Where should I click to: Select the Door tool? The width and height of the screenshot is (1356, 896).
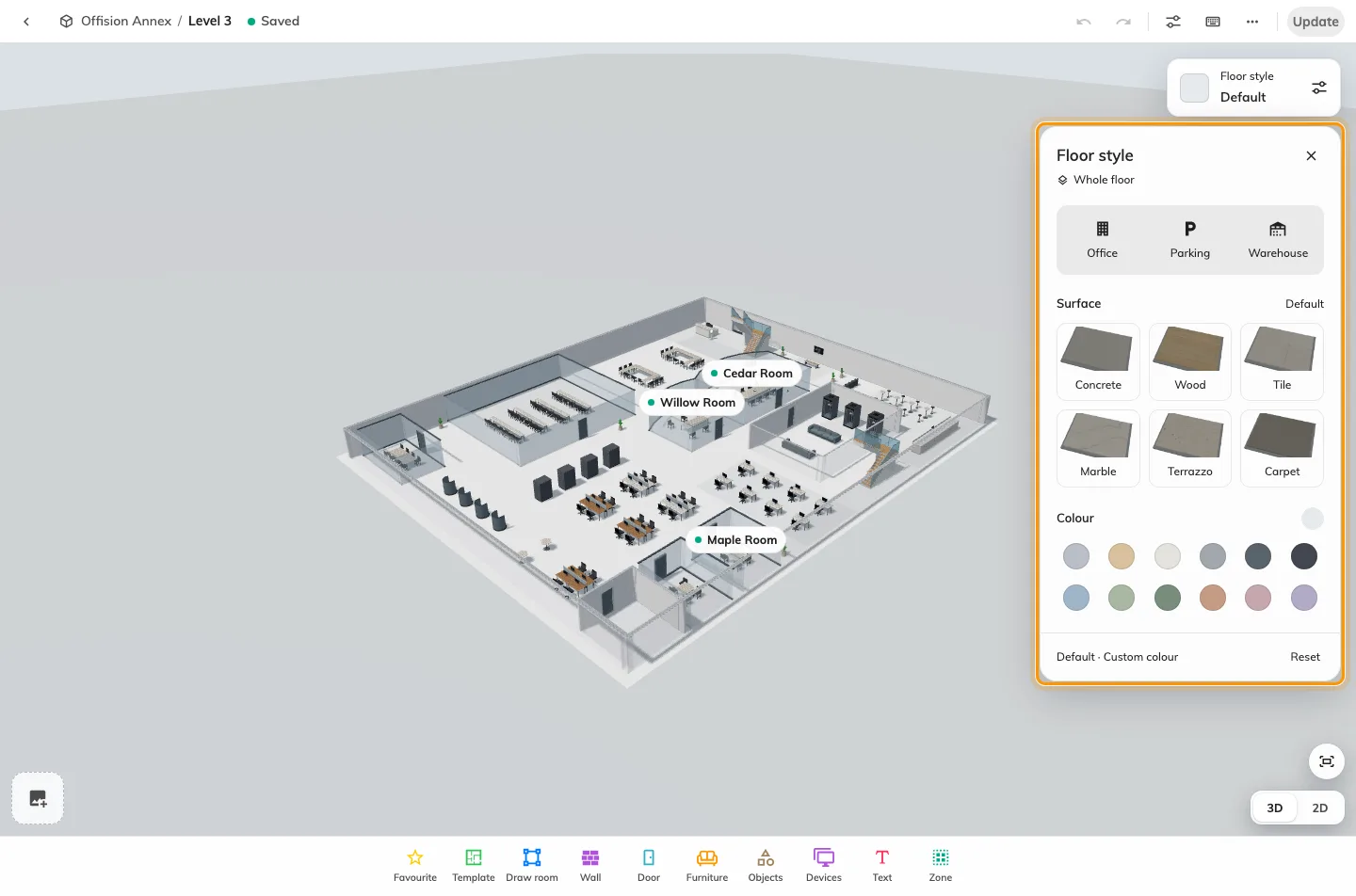click(x=649, y=865)
